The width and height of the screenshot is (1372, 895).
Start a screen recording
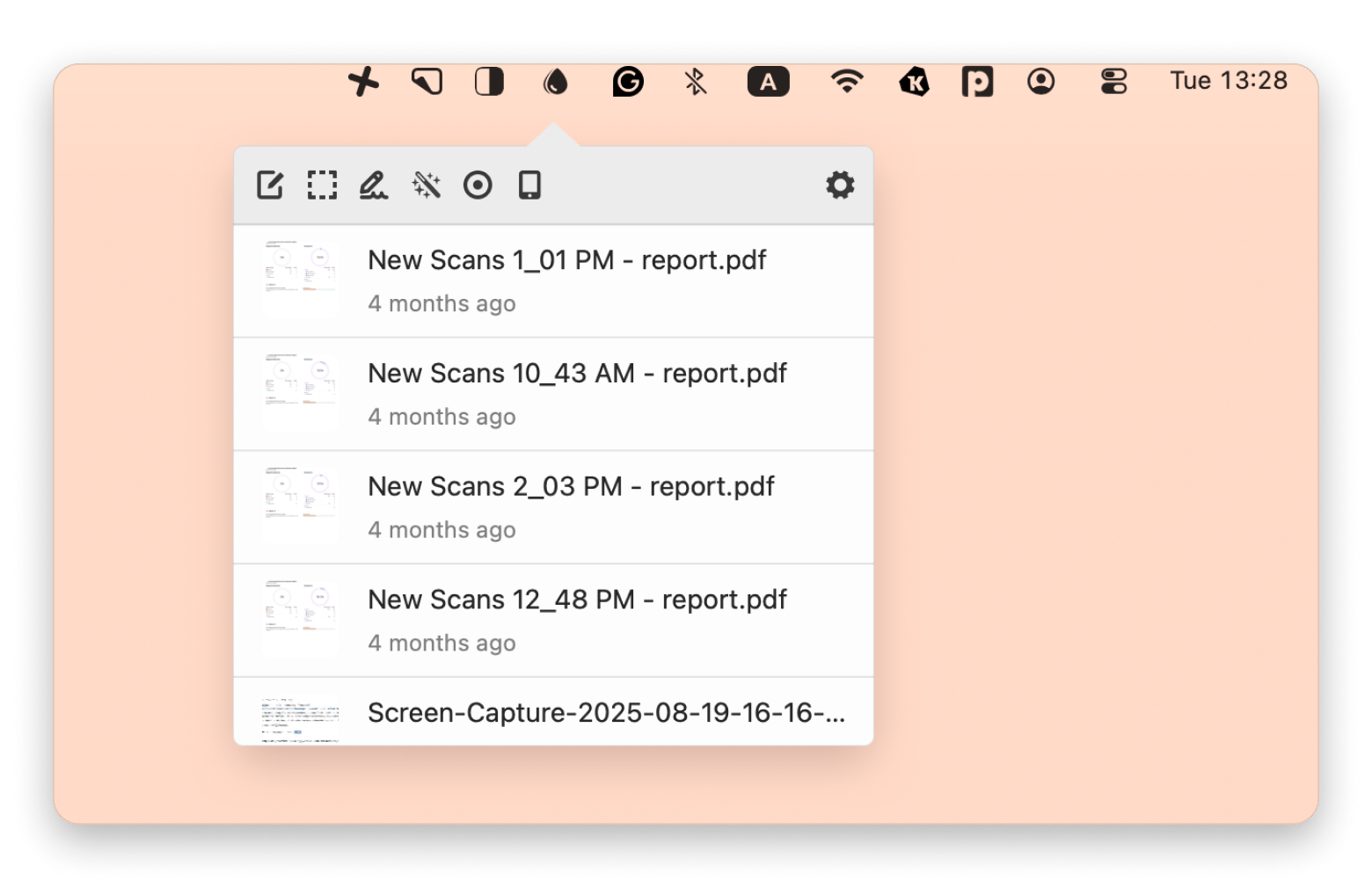click(x=478, y=185)
